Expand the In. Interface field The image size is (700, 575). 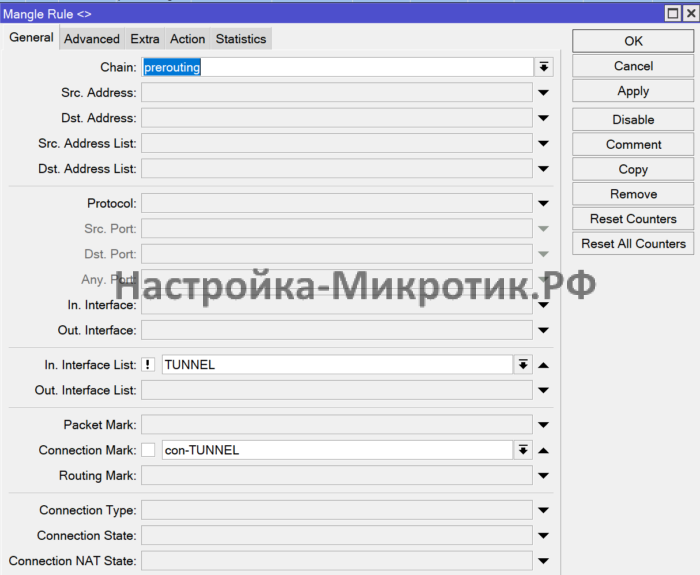point(543,305)
